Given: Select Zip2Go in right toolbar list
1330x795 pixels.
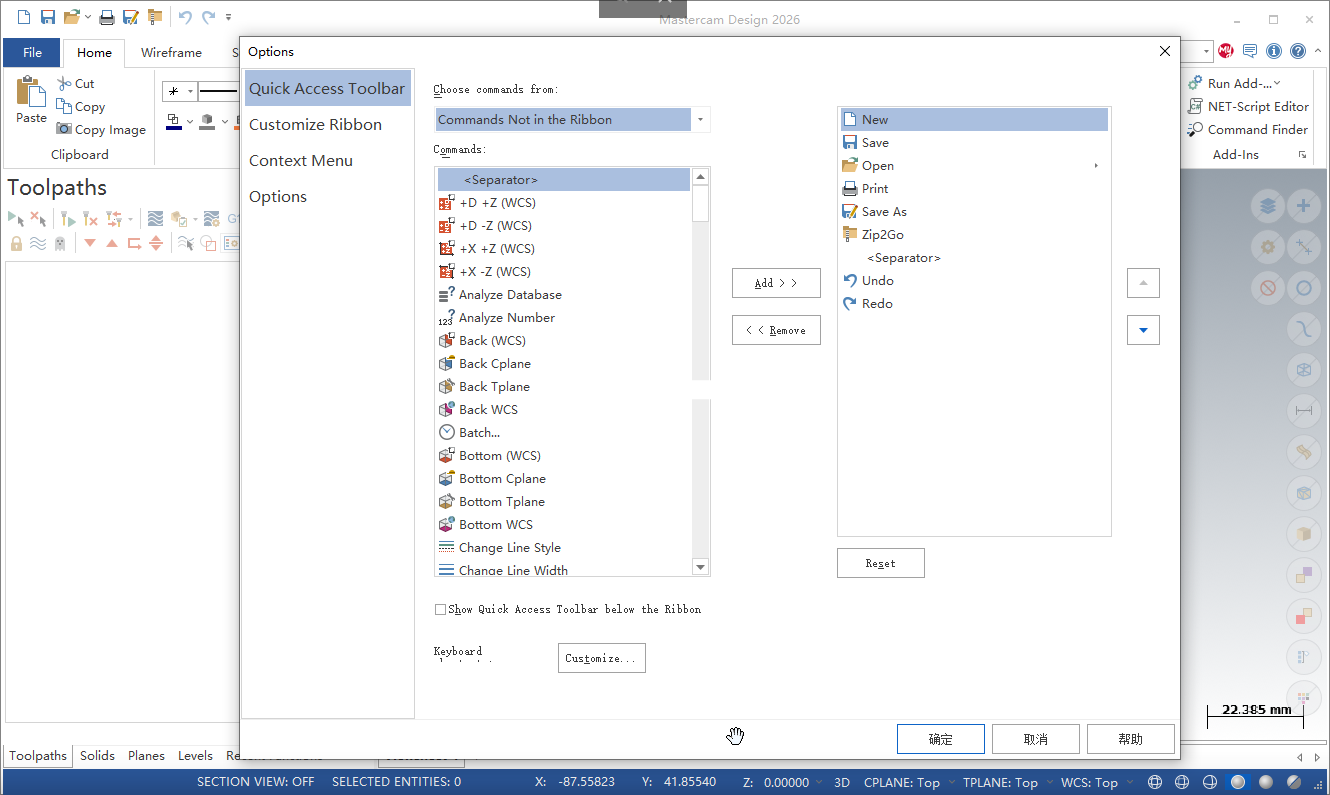Looking at the screenshot, I should pyautogui.click(x=975, y=235).
